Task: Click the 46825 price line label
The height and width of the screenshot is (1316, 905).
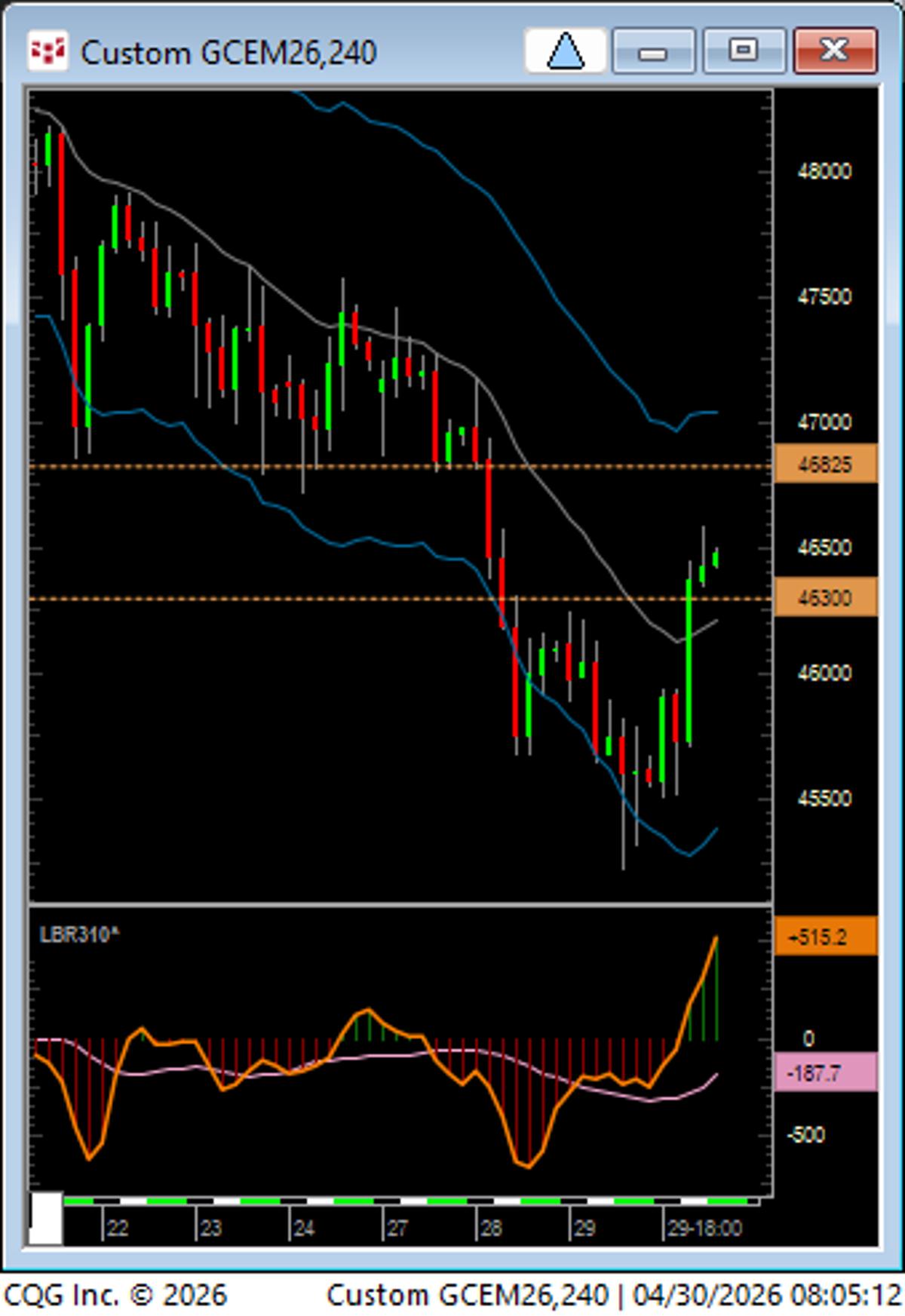Action: point(826,464)
